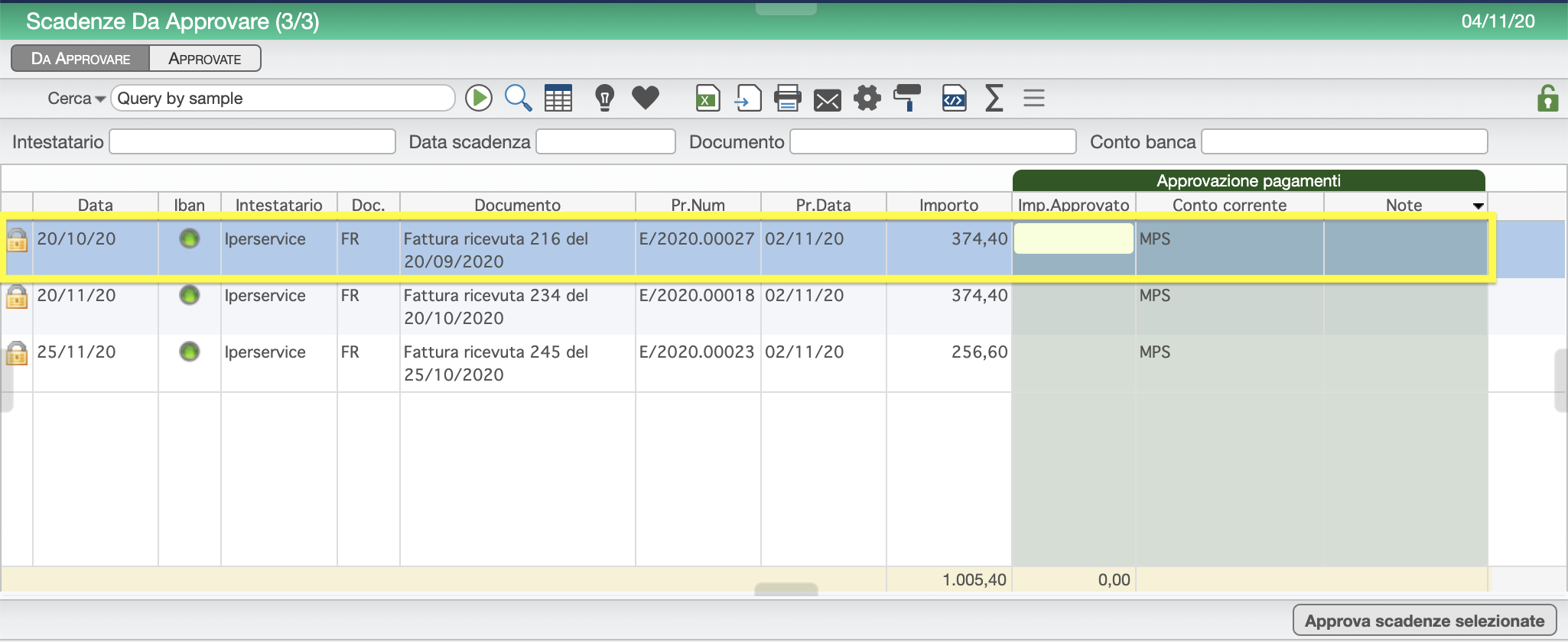Click green Iban indicator for 25/11/20 row
1568x642 pixels.
coord(189,352)
